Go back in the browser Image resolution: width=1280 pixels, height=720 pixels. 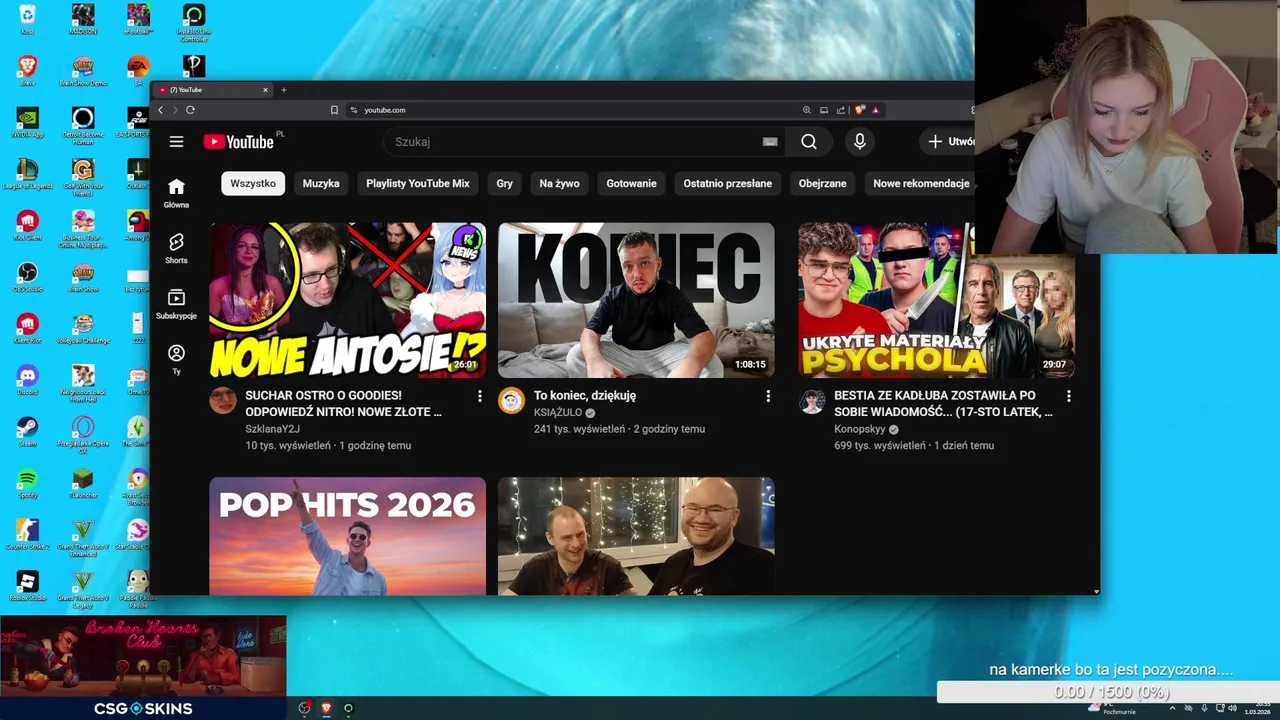(x=161, y=110)
